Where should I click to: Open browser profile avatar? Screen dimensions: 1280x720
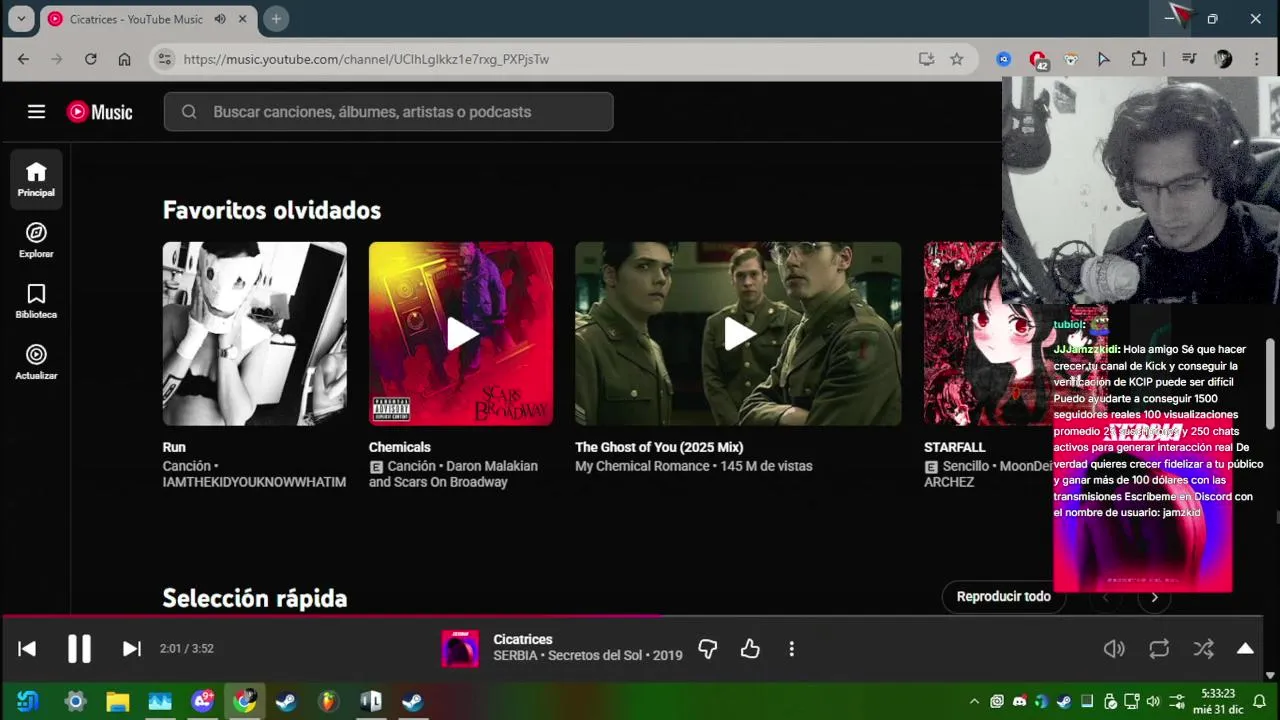[x=1223, y=59]
